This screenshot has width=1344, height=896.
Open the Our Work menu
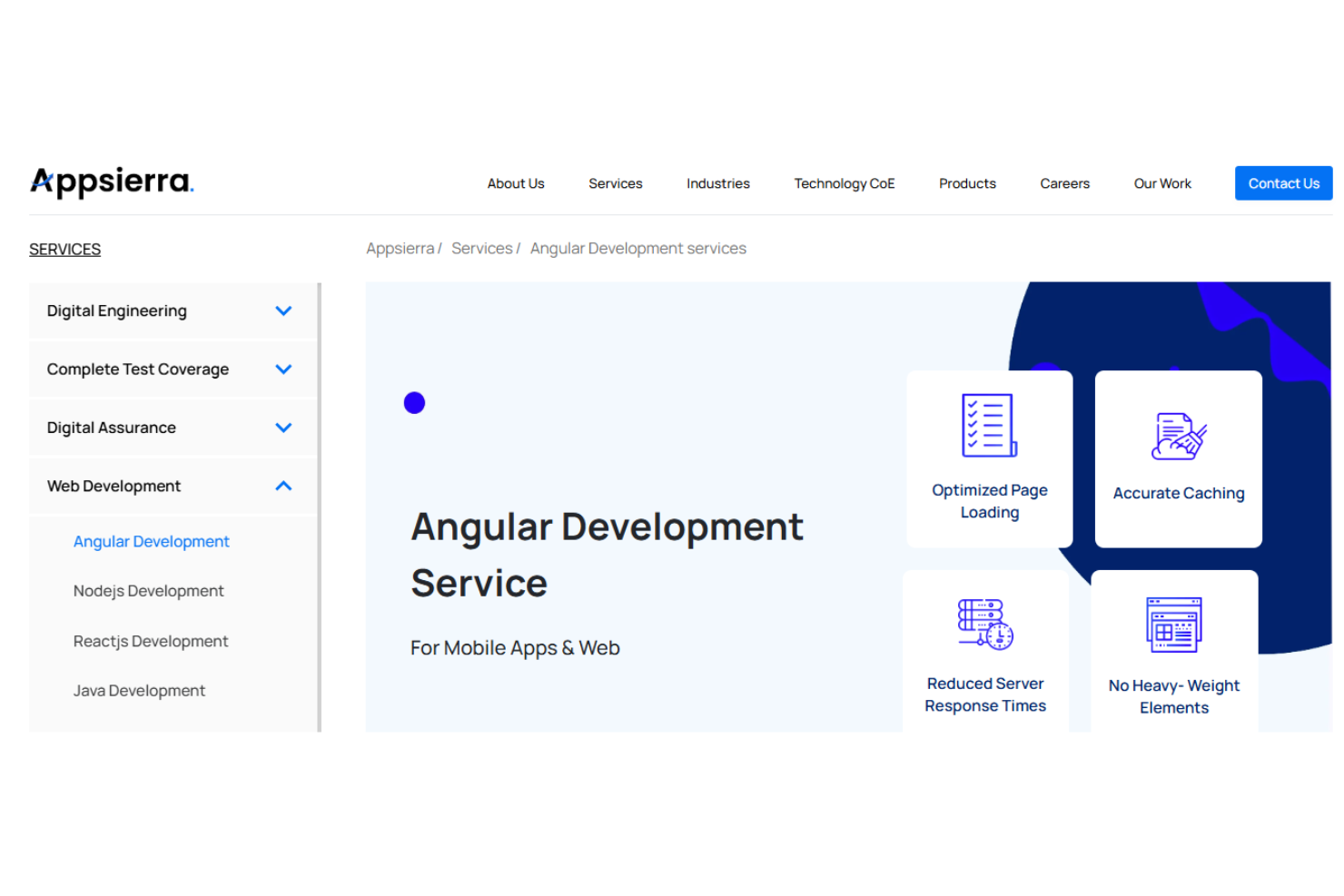1161,182
